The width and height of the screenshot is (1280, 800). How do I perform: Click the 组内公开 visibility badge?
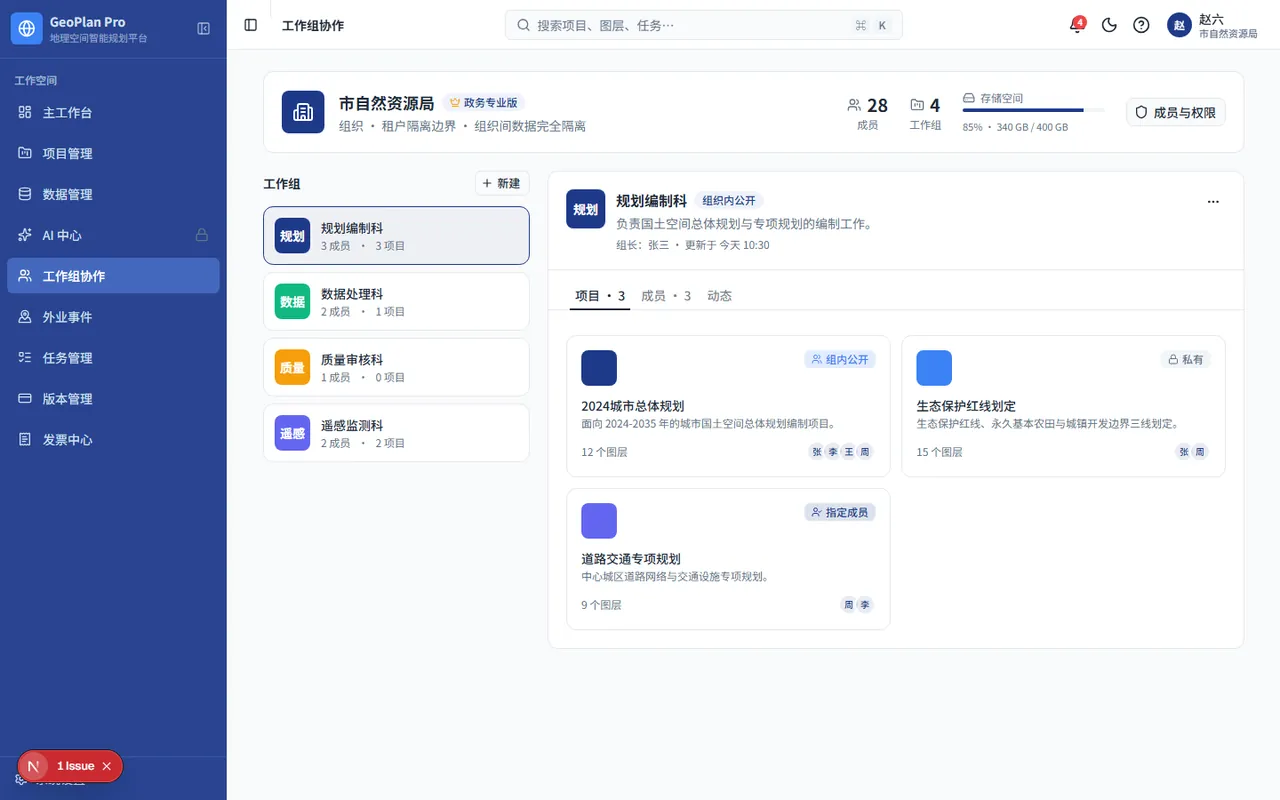coord(840,359)
